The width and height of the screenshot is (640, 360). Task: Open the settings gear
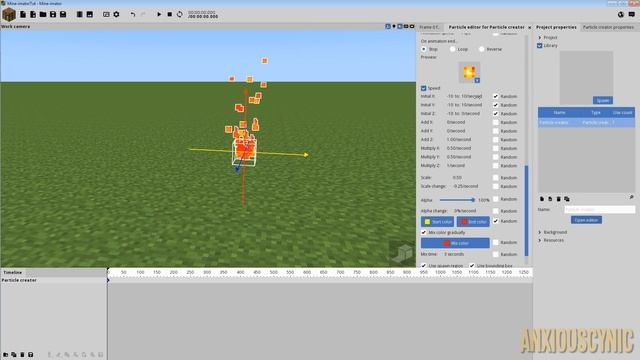click(x=116, y=15)
